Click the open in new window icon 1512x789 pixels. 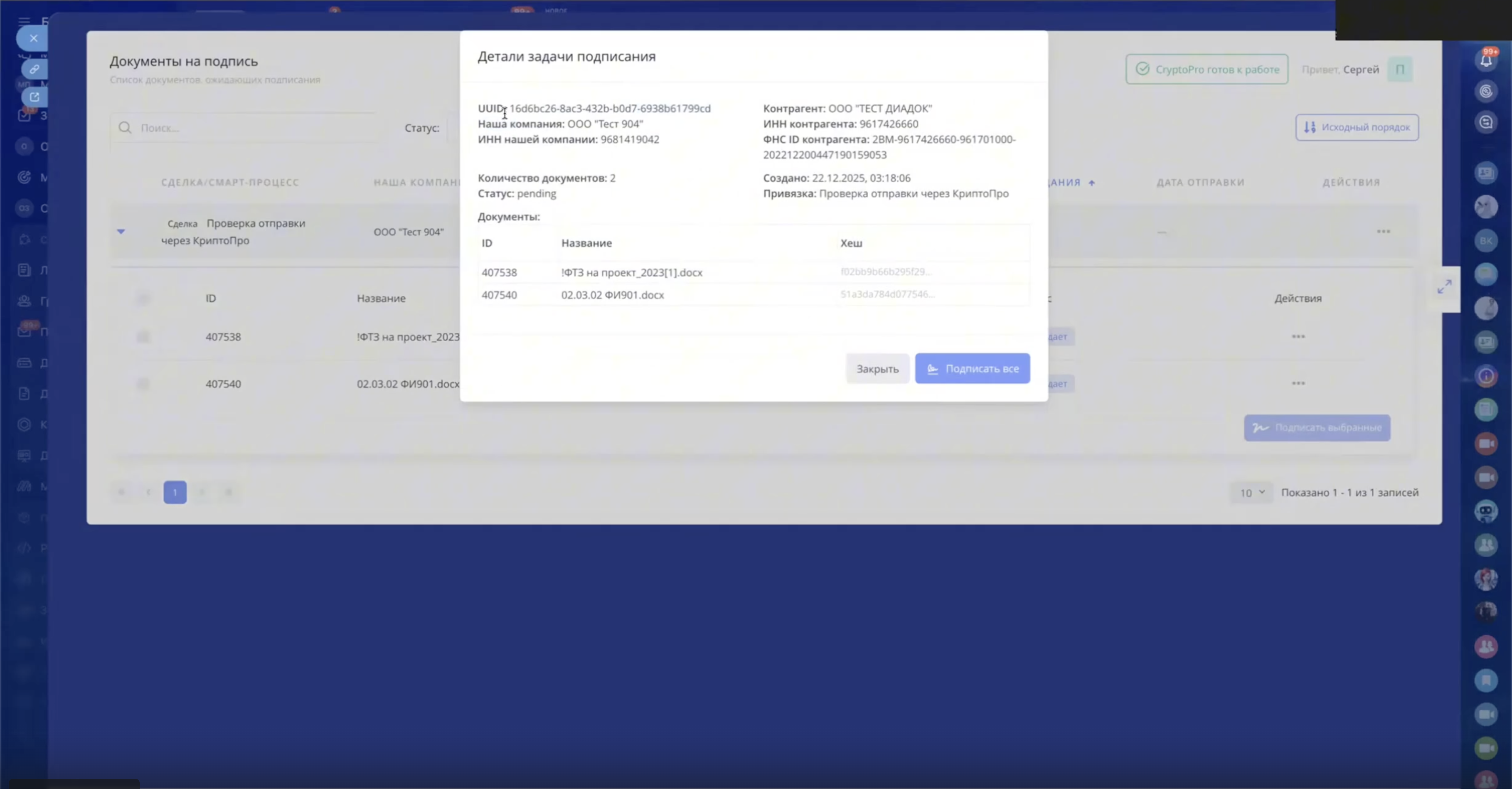coord(34,97)
